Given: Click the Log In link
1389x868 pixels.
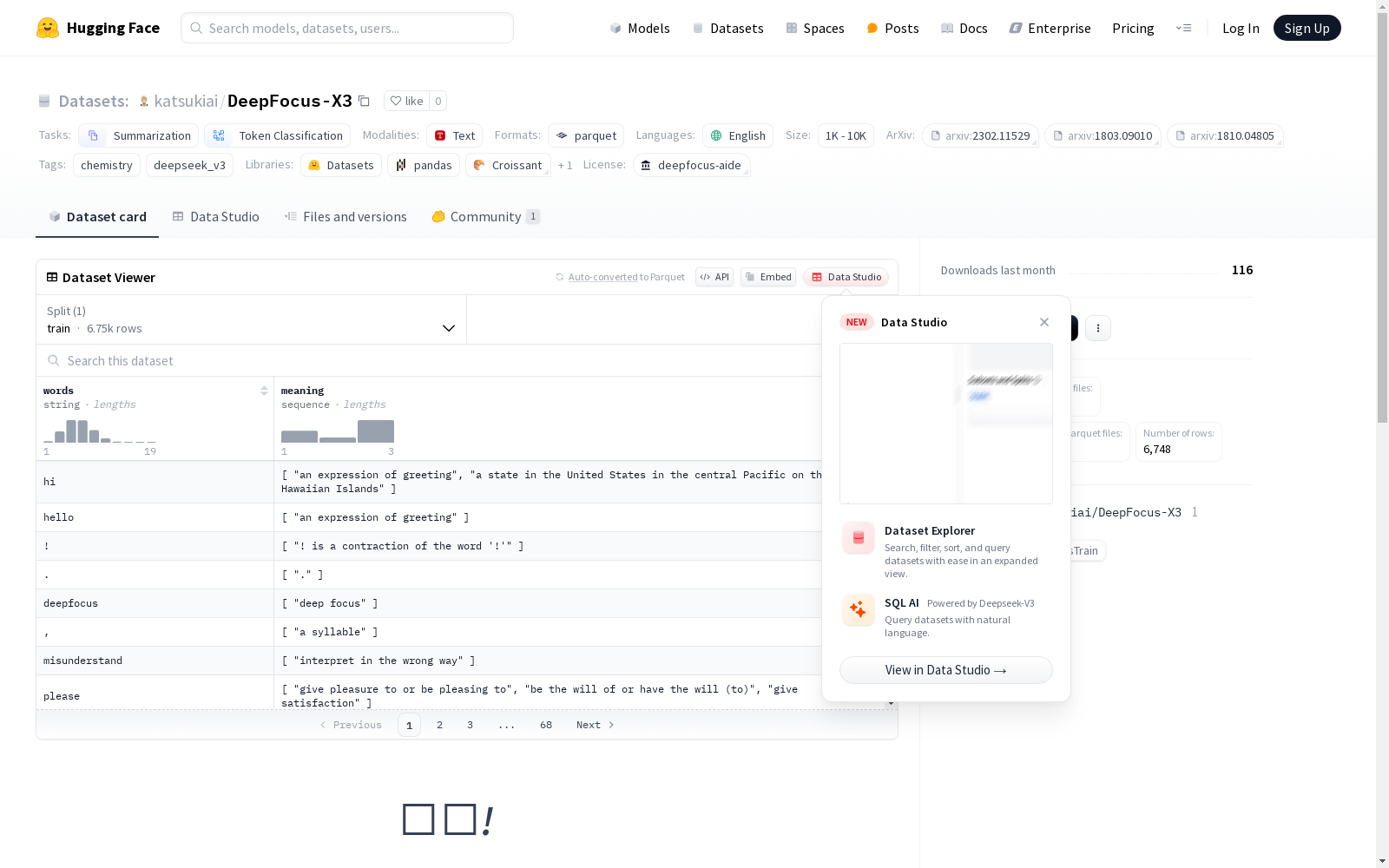Looking at the screenshot, I should tap(1241, 28).
